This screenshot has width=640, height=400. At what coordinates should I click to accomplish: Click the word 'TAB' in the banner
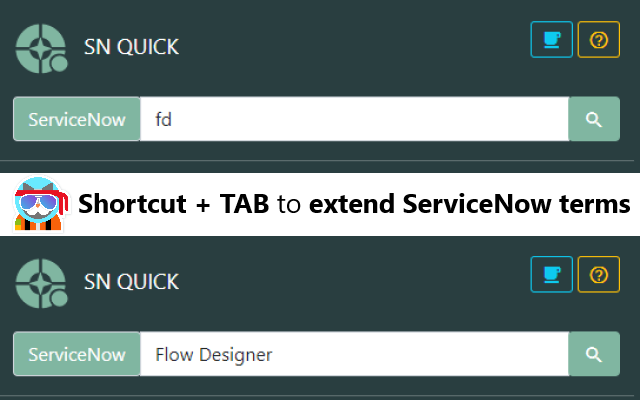coord(243,204)
